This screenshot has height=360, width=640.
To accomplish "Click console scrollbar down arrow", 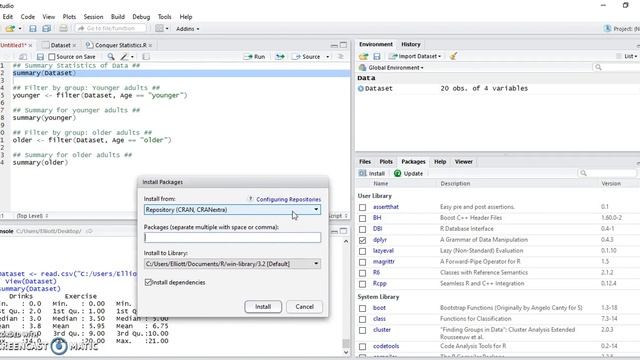I will click(x=346, y=352).
